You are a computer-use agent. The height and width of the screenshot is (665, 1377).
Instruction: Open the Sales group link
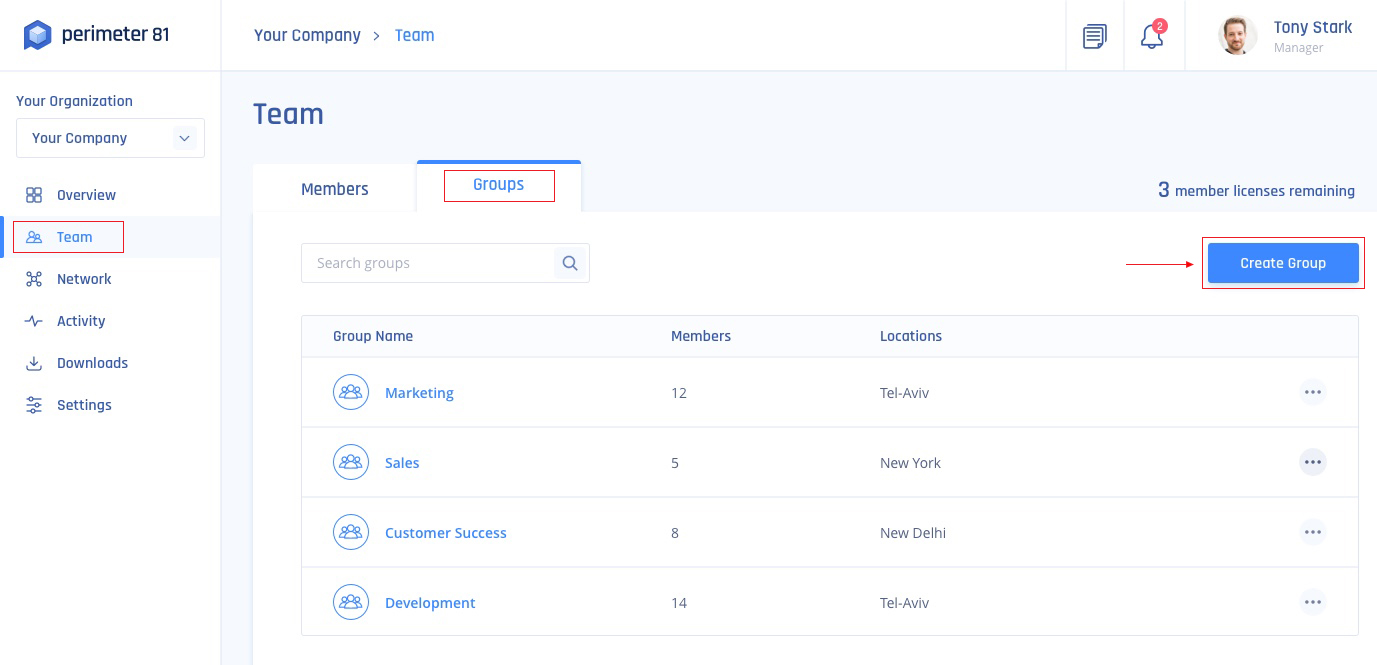[x=402, y=463]
